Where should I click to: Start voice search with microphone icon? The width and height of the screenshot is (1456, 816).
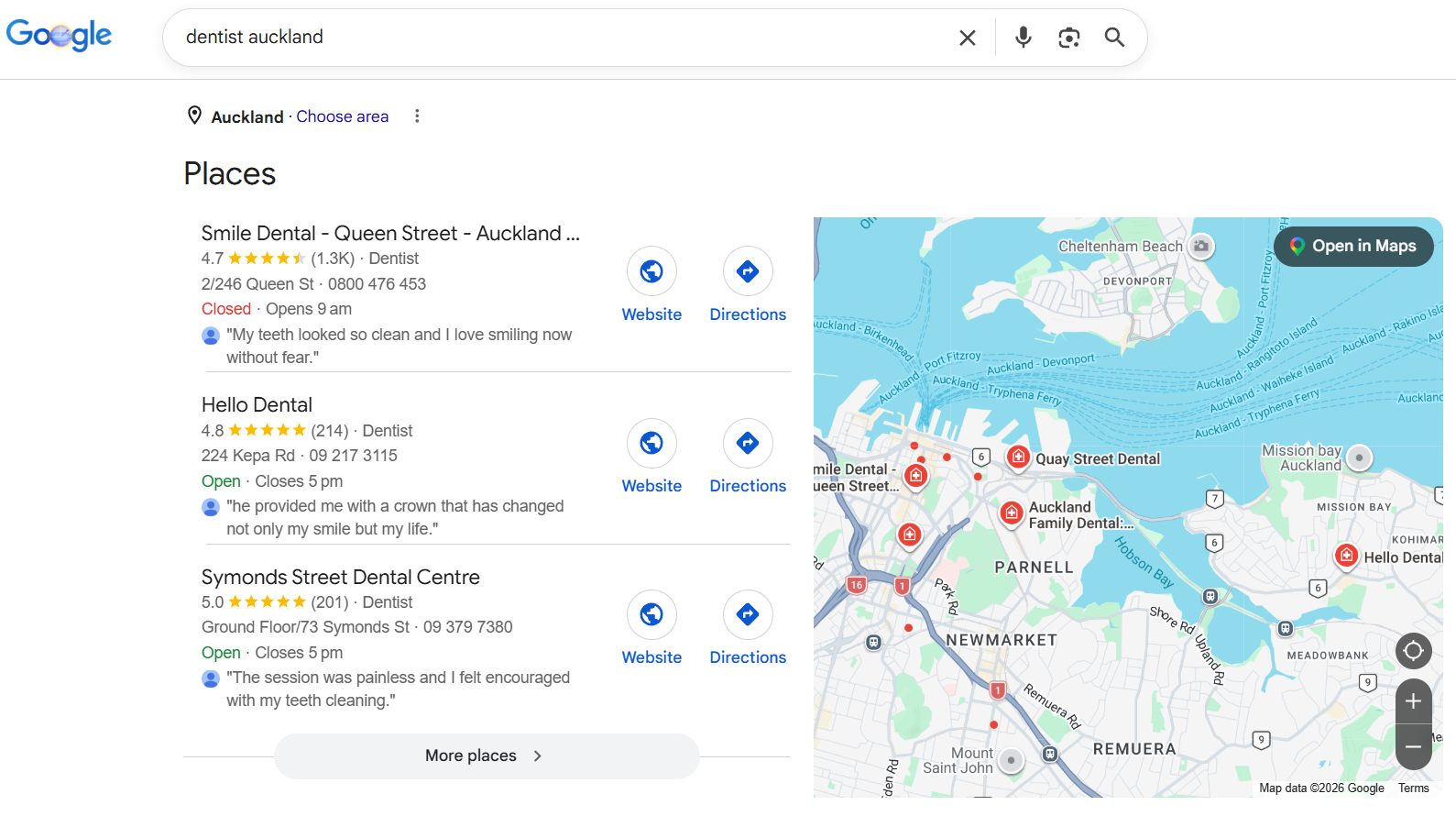point(1024,38)
